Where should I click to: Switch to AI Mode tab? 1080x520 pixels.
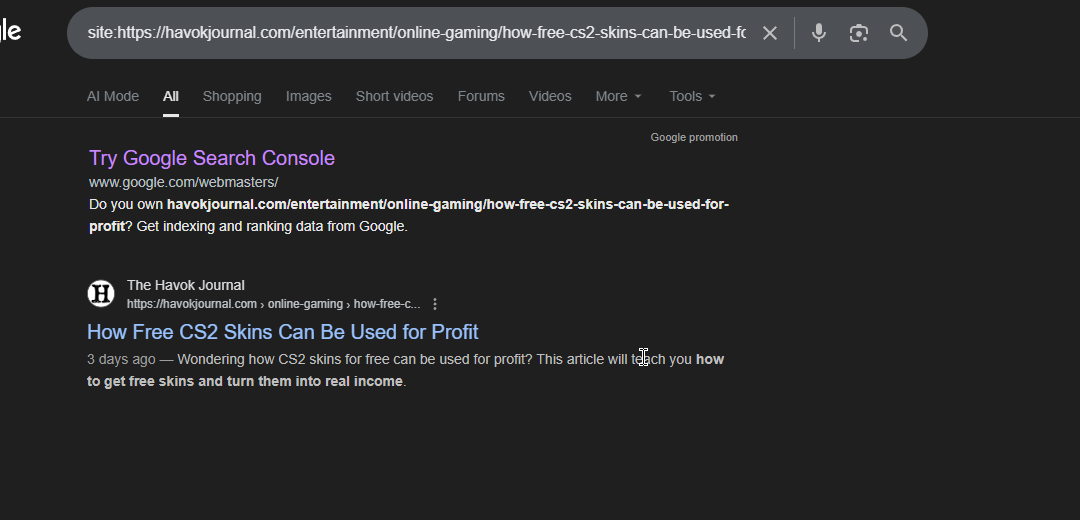pos(113,96)
